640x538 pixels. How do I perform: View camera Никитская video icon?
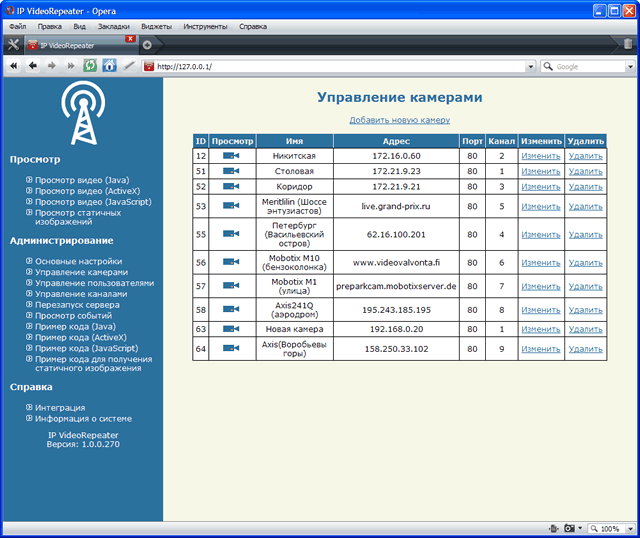coord(231,156)
